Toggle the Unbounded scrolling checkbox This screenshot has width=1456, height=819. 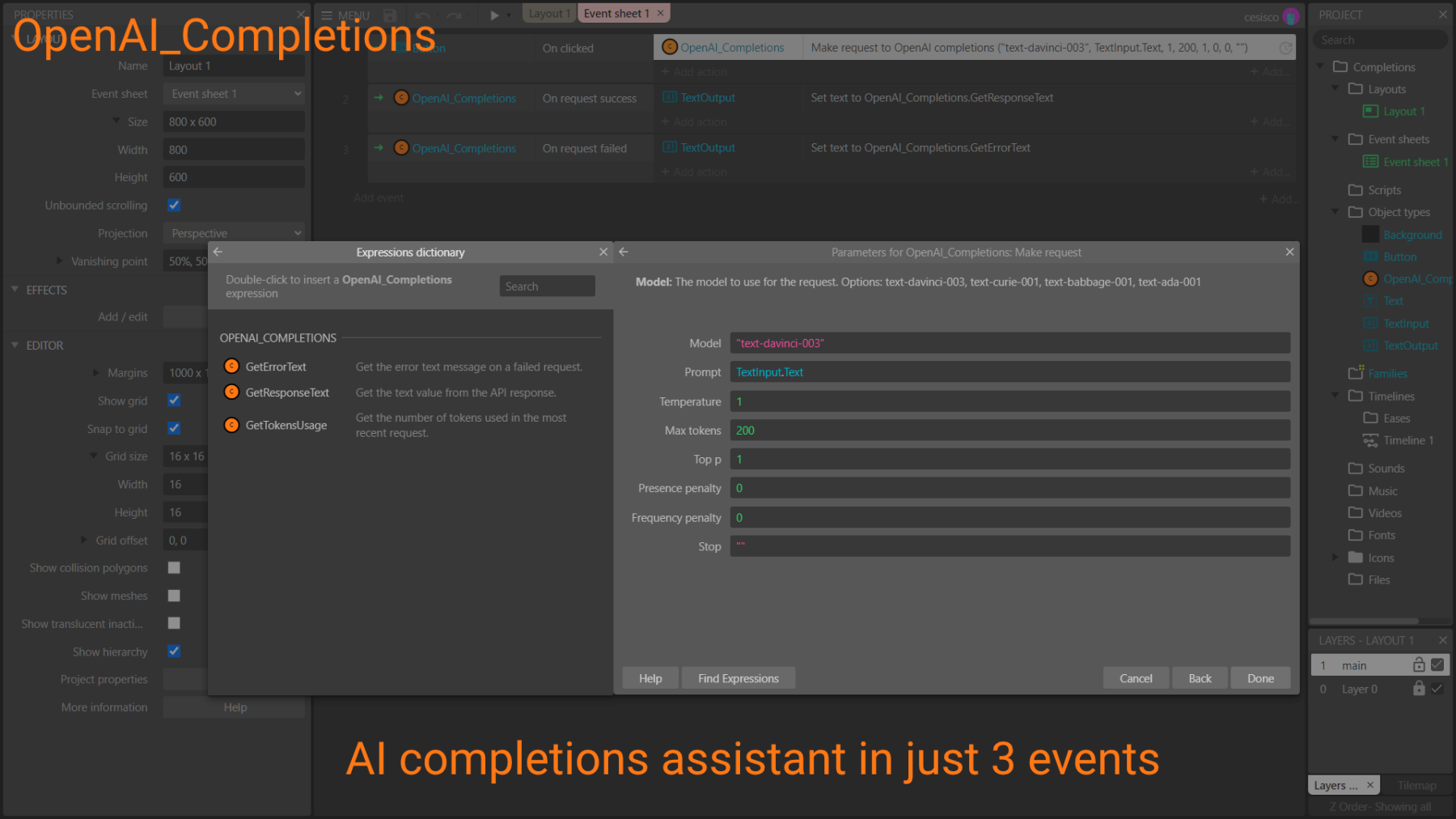click(x=174, y=205)
